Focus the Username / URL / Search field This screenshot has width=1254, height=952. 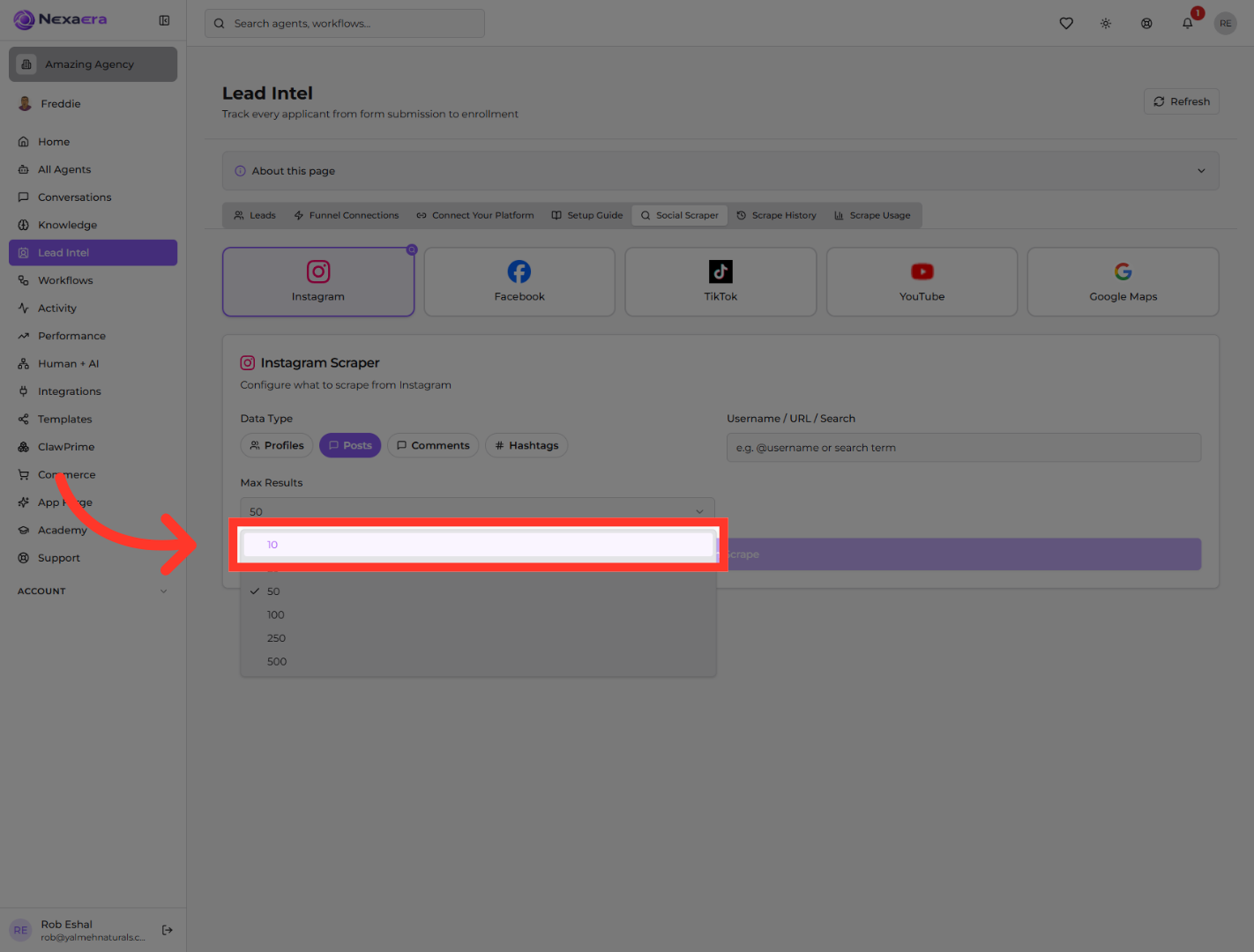tap(964, 448)
